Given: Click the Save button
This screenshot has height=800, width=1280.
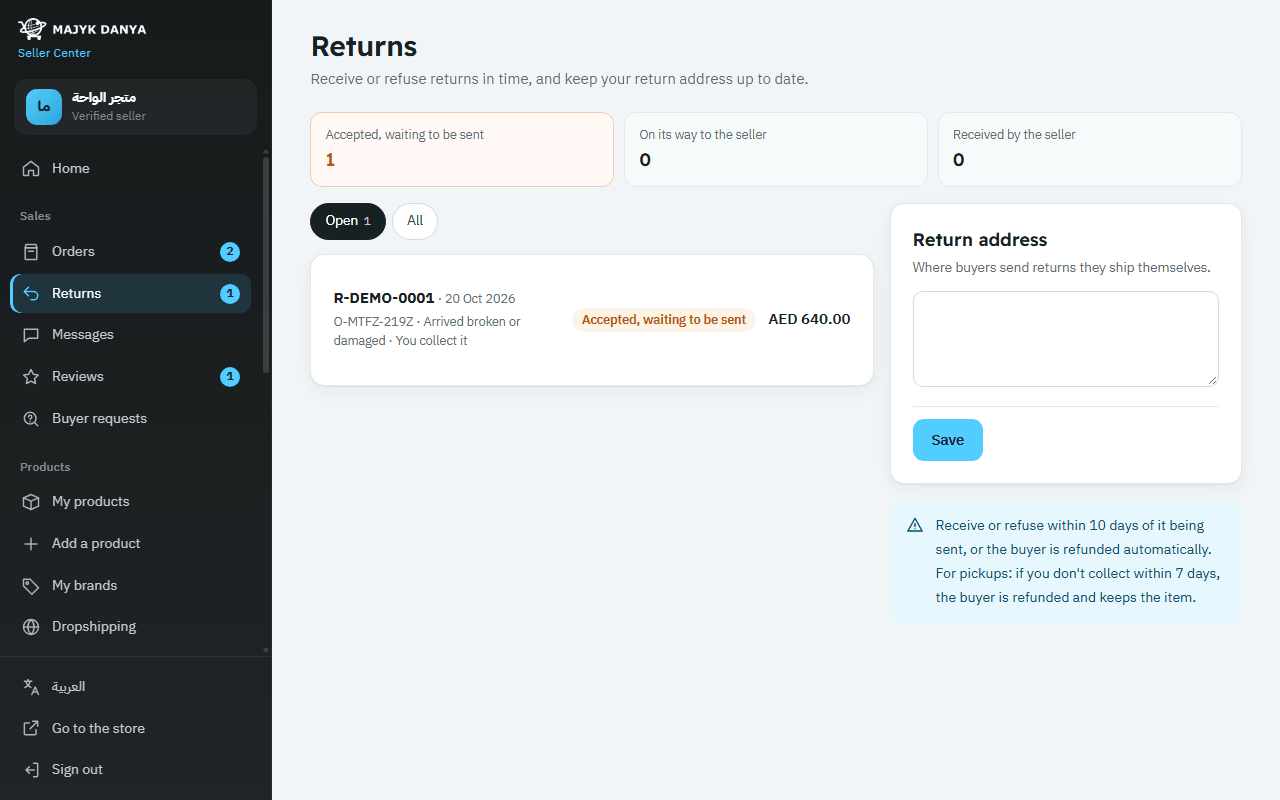Looking at the screenshot, I should click(948, 440).
